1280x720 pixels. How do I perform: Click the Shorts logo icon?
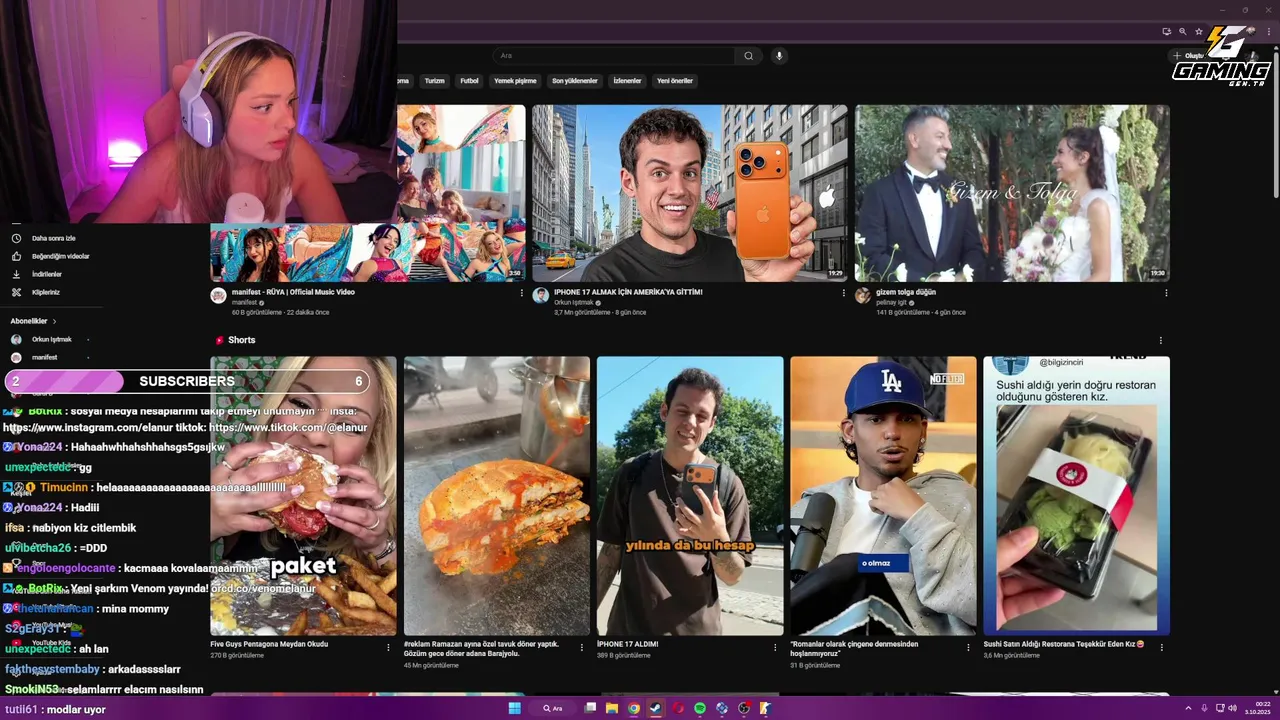[x=220, y=340]
